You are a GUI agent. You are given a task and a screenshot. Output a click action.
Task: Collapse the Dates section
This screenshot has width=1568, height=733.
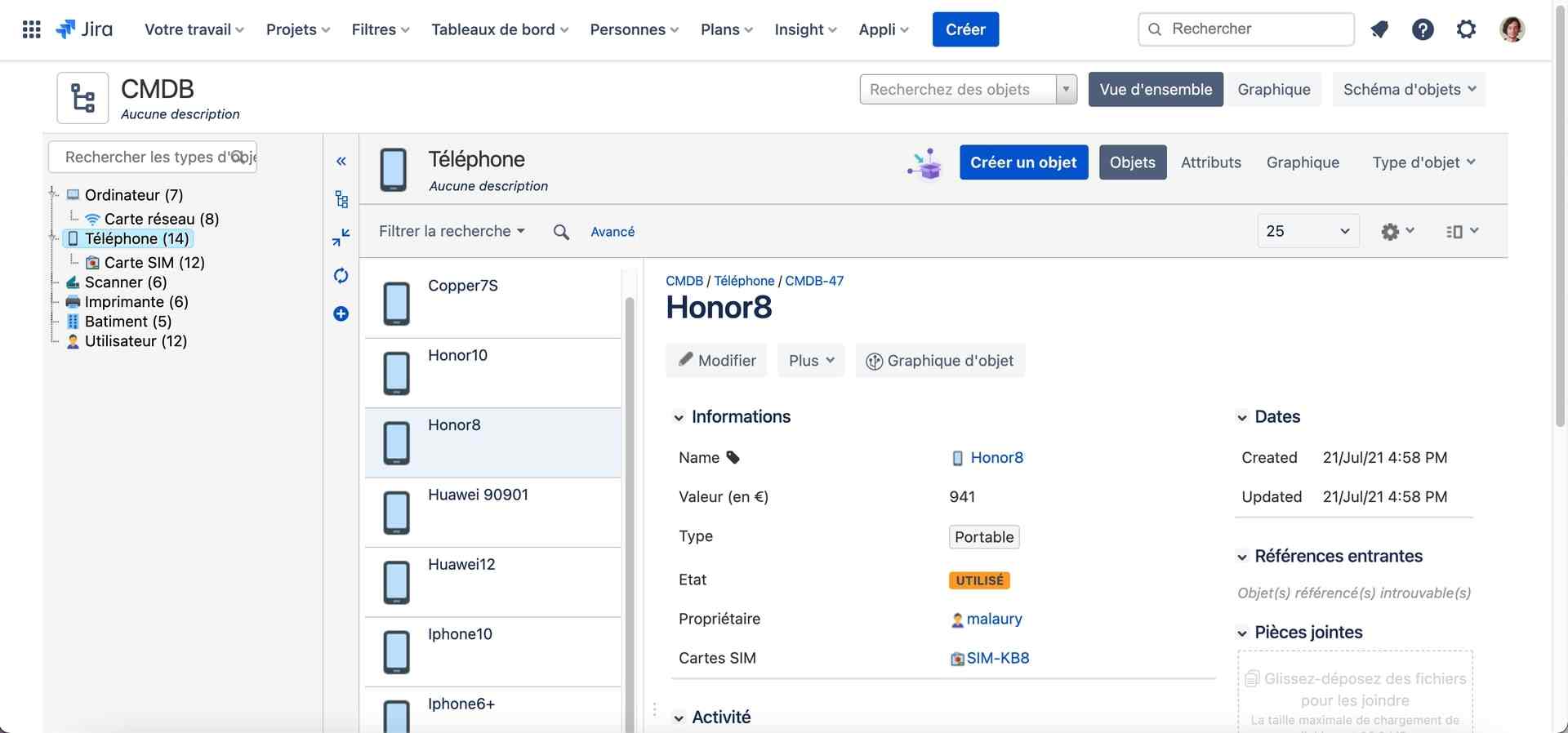tap(1242, 418)
